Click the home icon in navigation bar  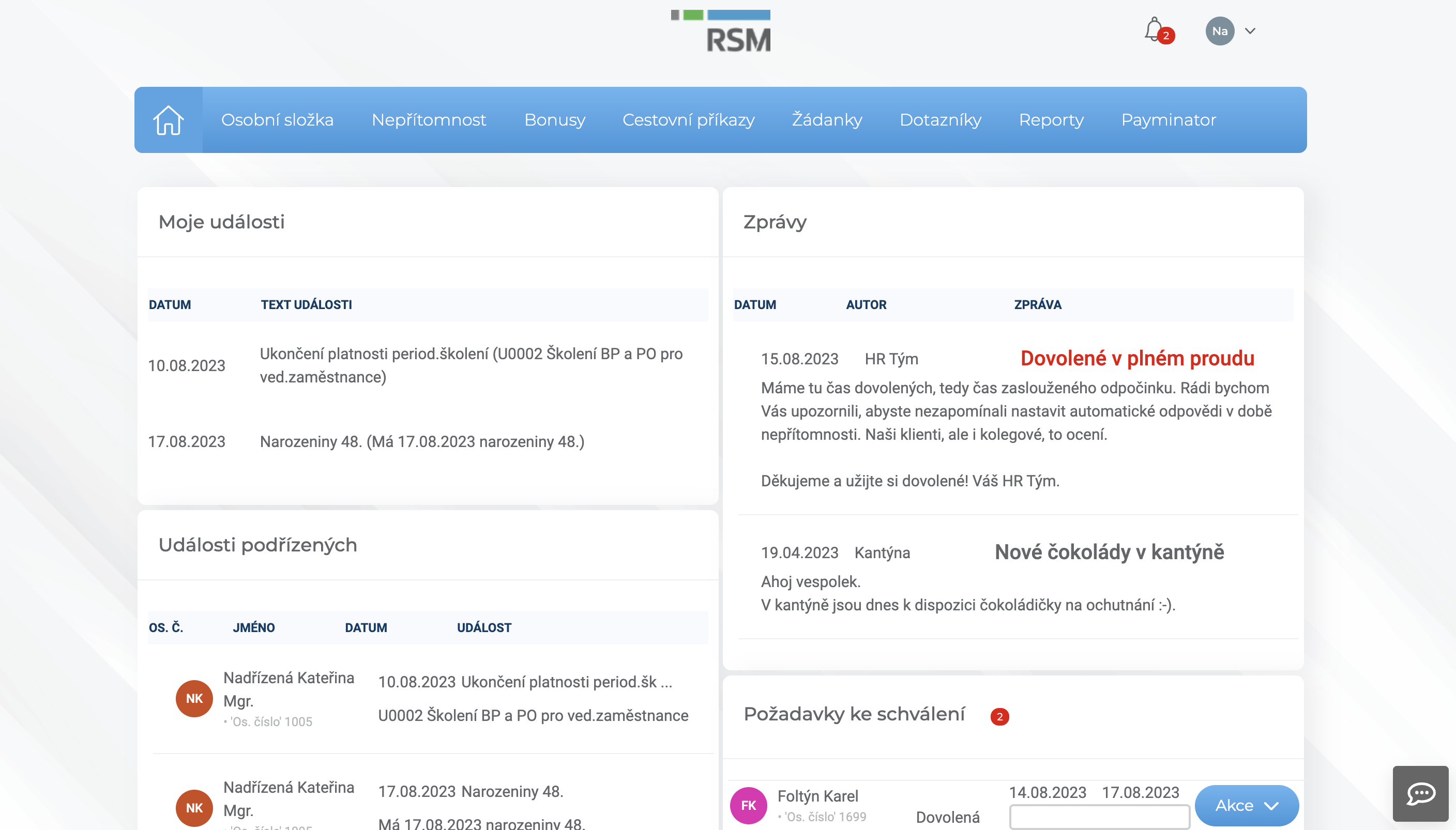tap(168, 120)
